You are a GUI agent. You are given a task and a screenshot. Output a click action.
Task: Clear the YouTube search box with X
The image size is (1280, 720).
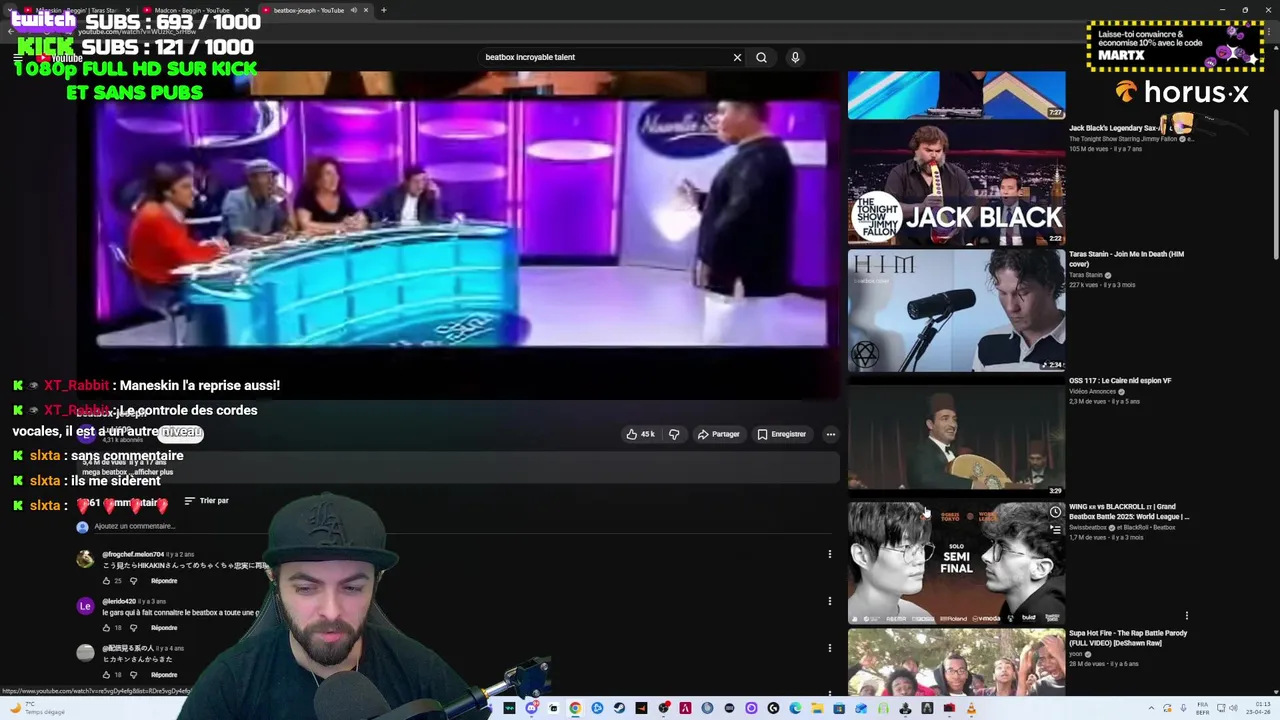(x=737, y=57)
